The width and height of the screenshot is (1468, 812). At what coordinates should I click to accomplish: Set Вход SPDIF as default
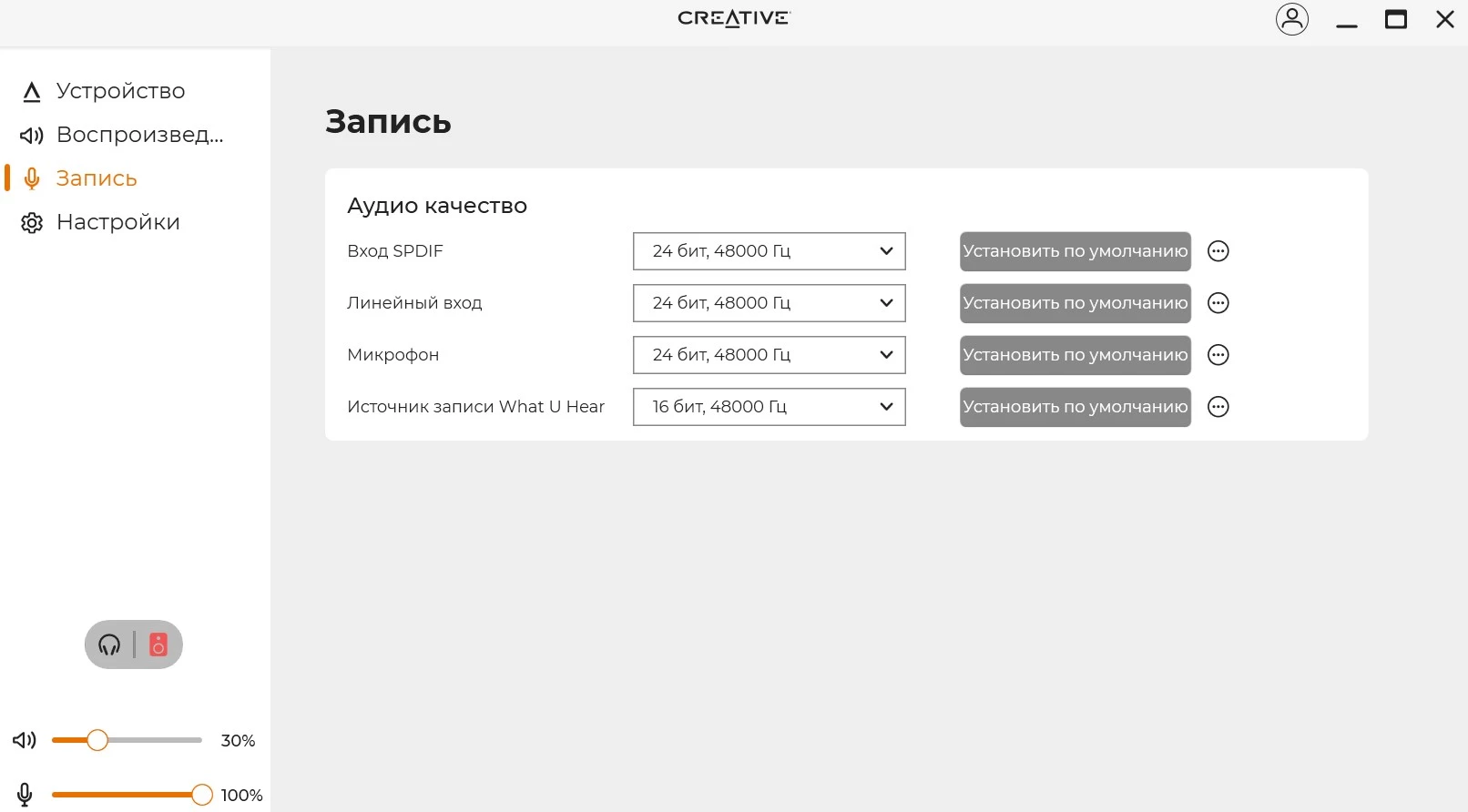[x=1076, y=251]
